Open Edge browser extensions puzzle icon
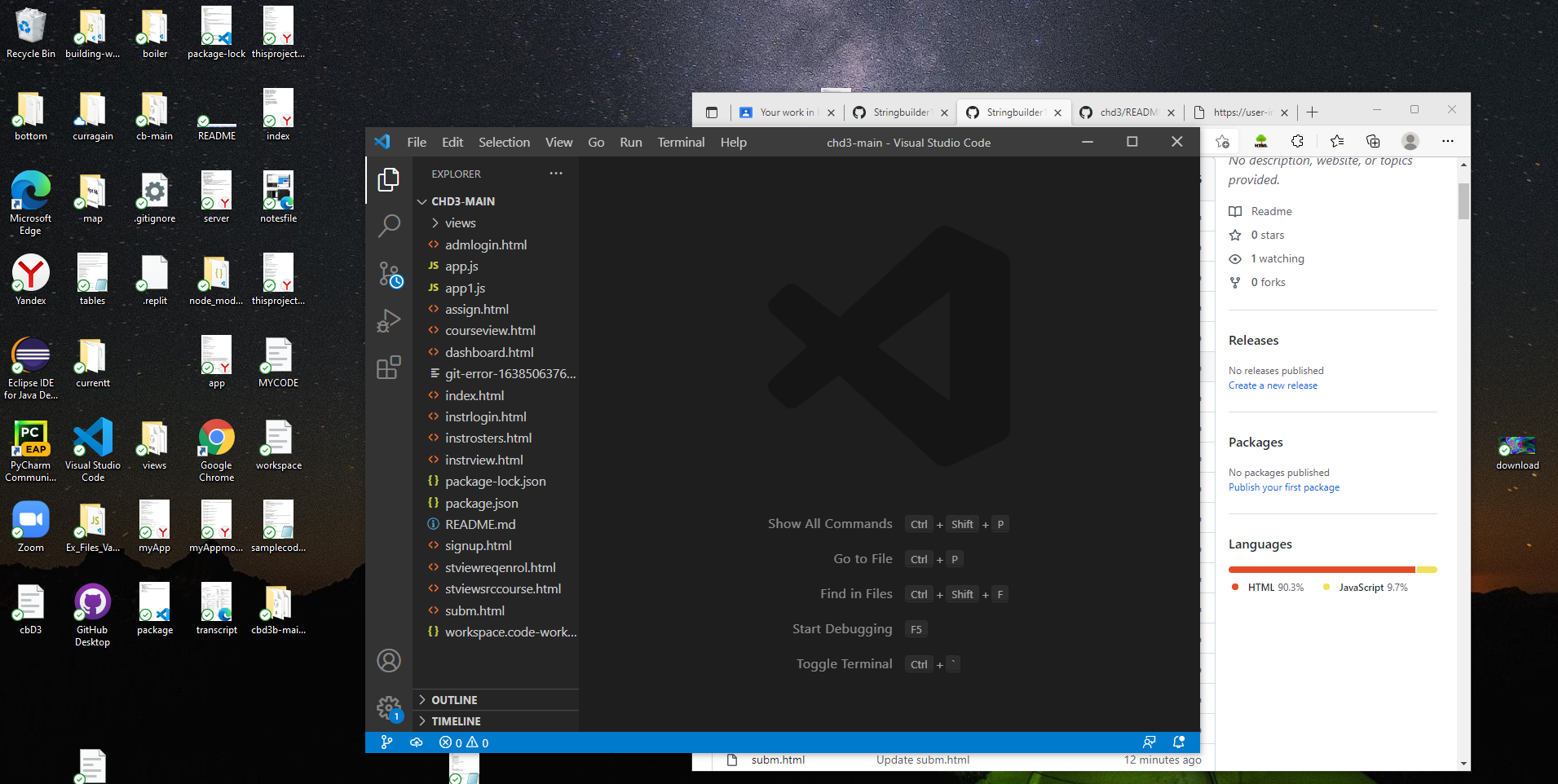The image size is (1558, 784). pyautogui.click(x=1297, y=141)
